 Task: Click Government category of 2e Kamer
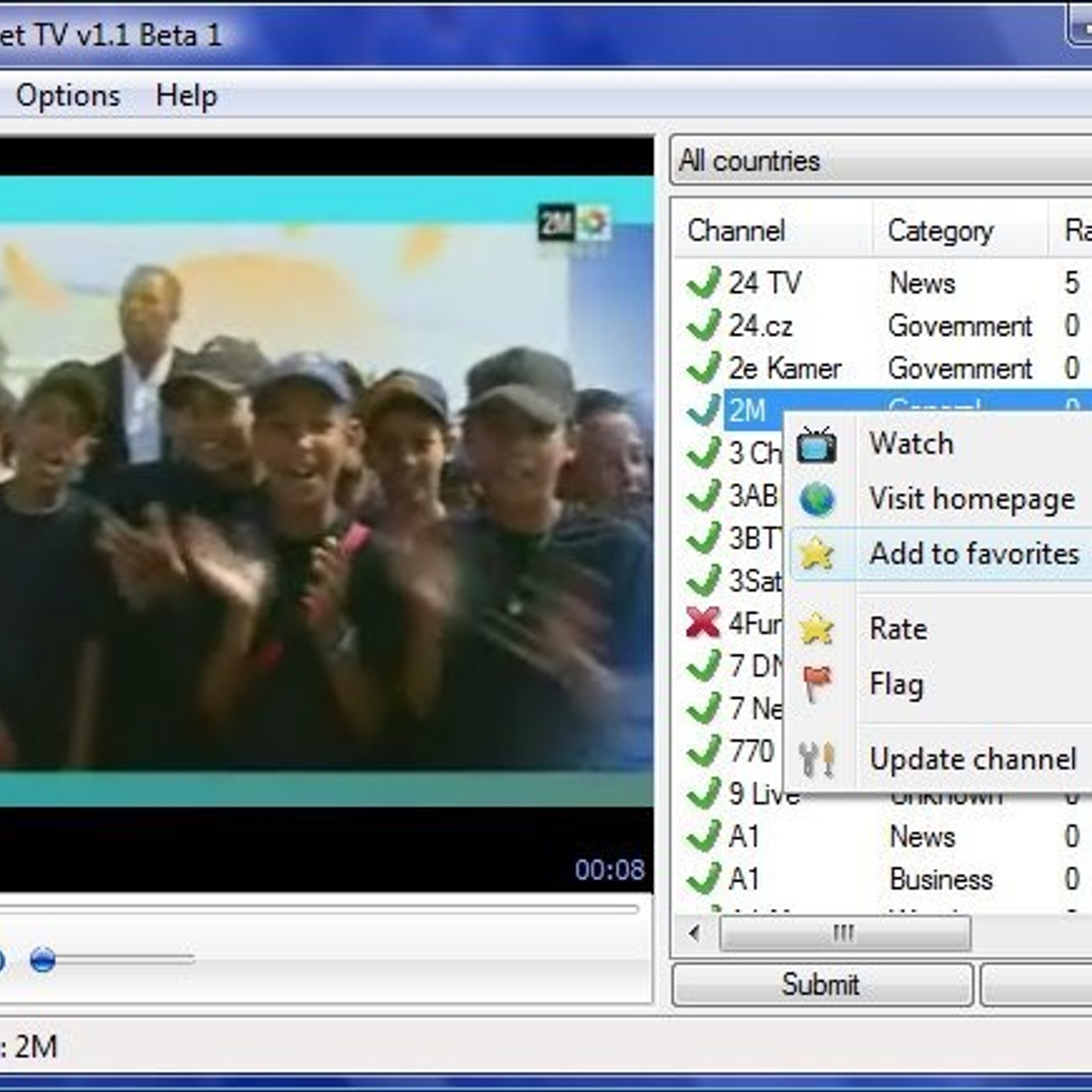pos(960,368)
